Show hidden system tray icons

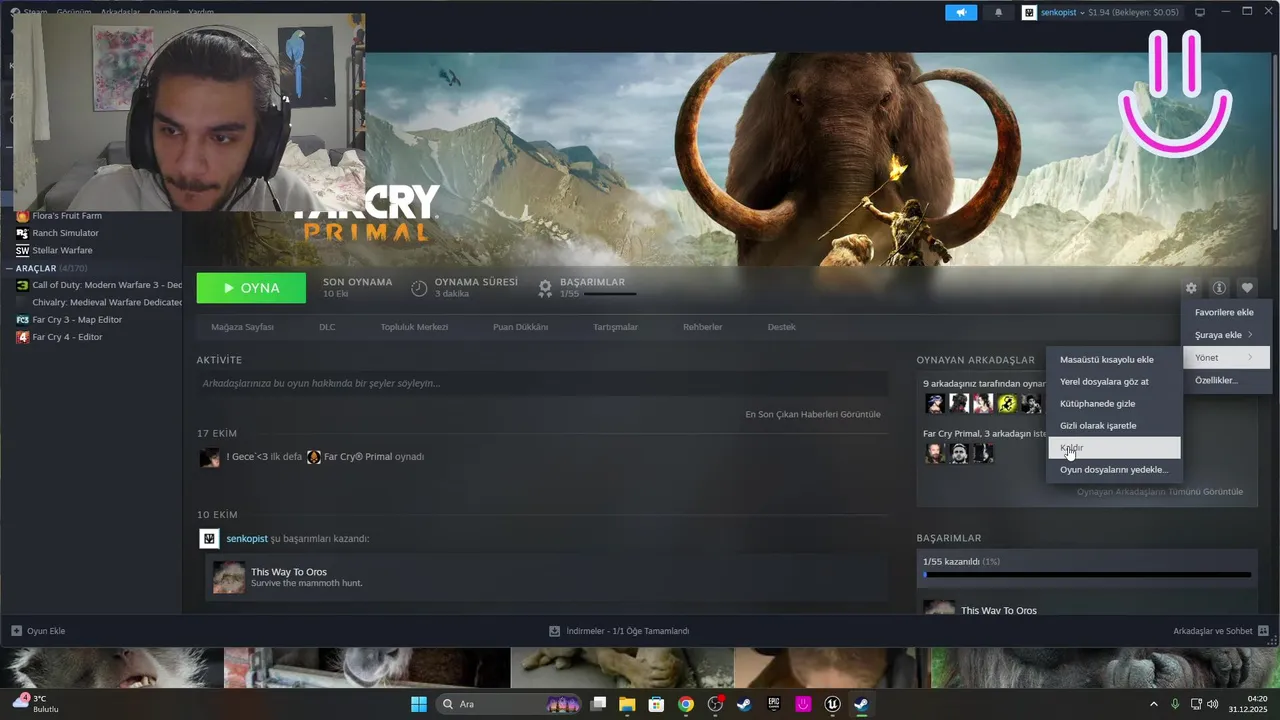pyautogui.click(x=1154, y=704)
